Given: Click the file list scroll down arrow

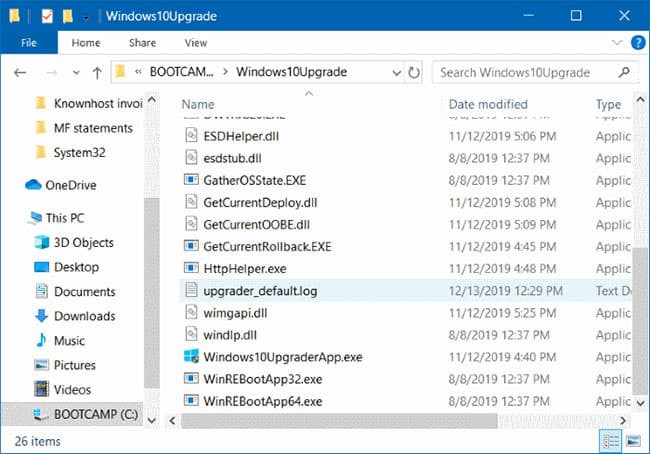Looking at the screenshot, I should pos(640,403).
